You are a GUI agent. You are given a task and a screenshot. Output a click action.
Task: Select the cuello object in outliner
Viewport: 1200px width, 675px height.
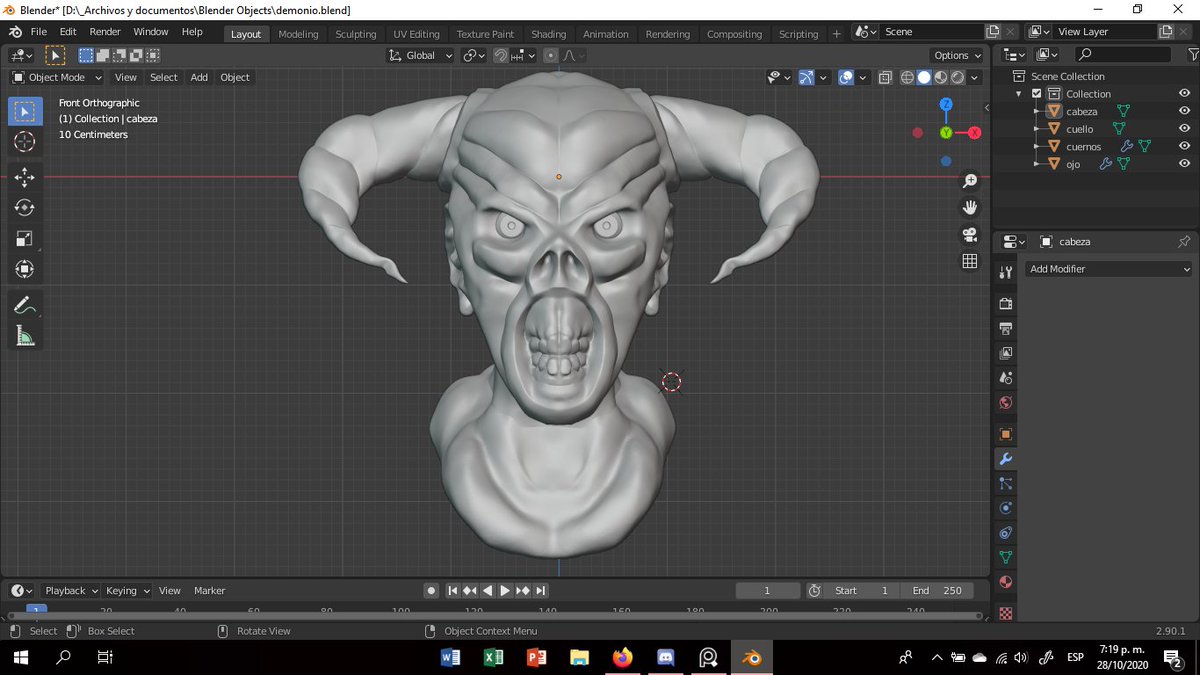1080,129
